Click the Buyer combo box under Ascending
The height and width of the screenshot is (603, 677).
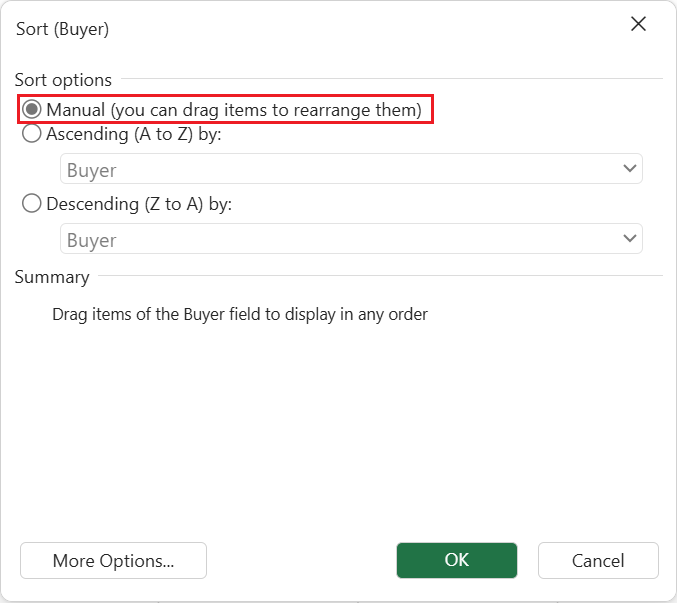click(x=340, y=170)
